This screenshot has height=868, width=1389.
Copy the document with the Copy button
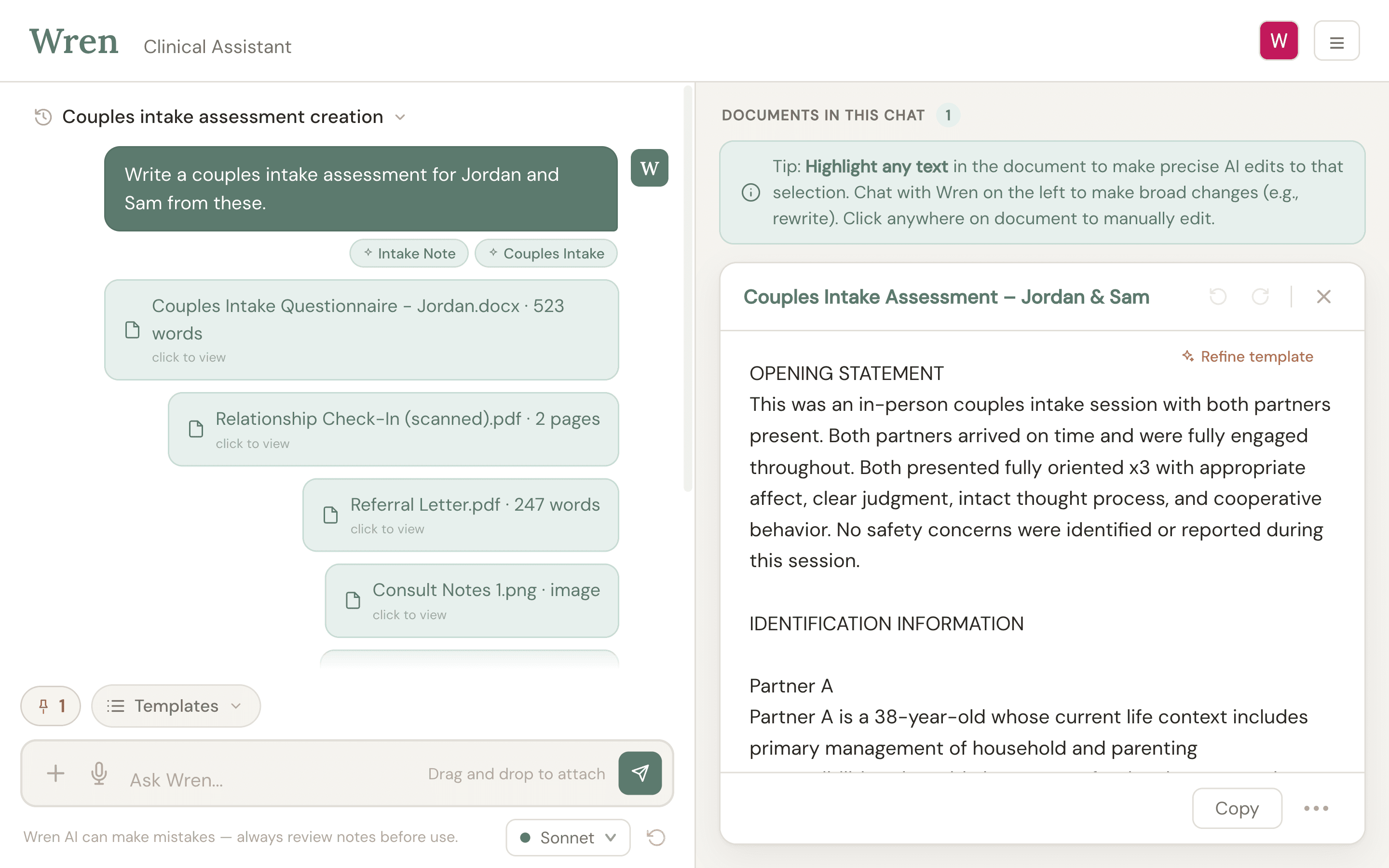[x=1237, y=808]
